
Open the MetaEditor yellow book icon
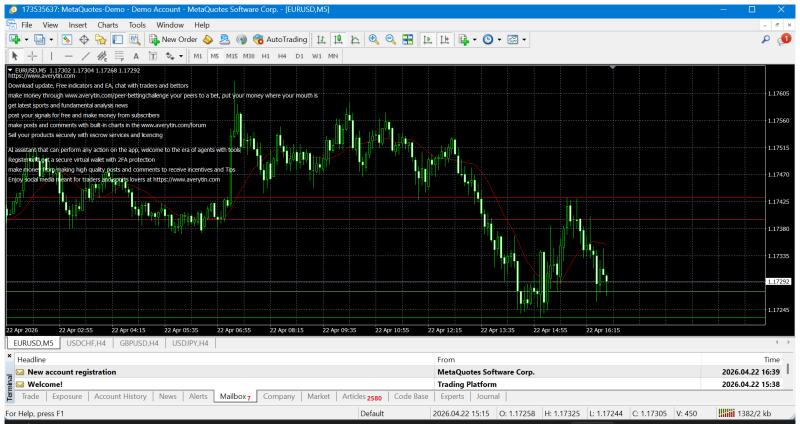(208, 39)
